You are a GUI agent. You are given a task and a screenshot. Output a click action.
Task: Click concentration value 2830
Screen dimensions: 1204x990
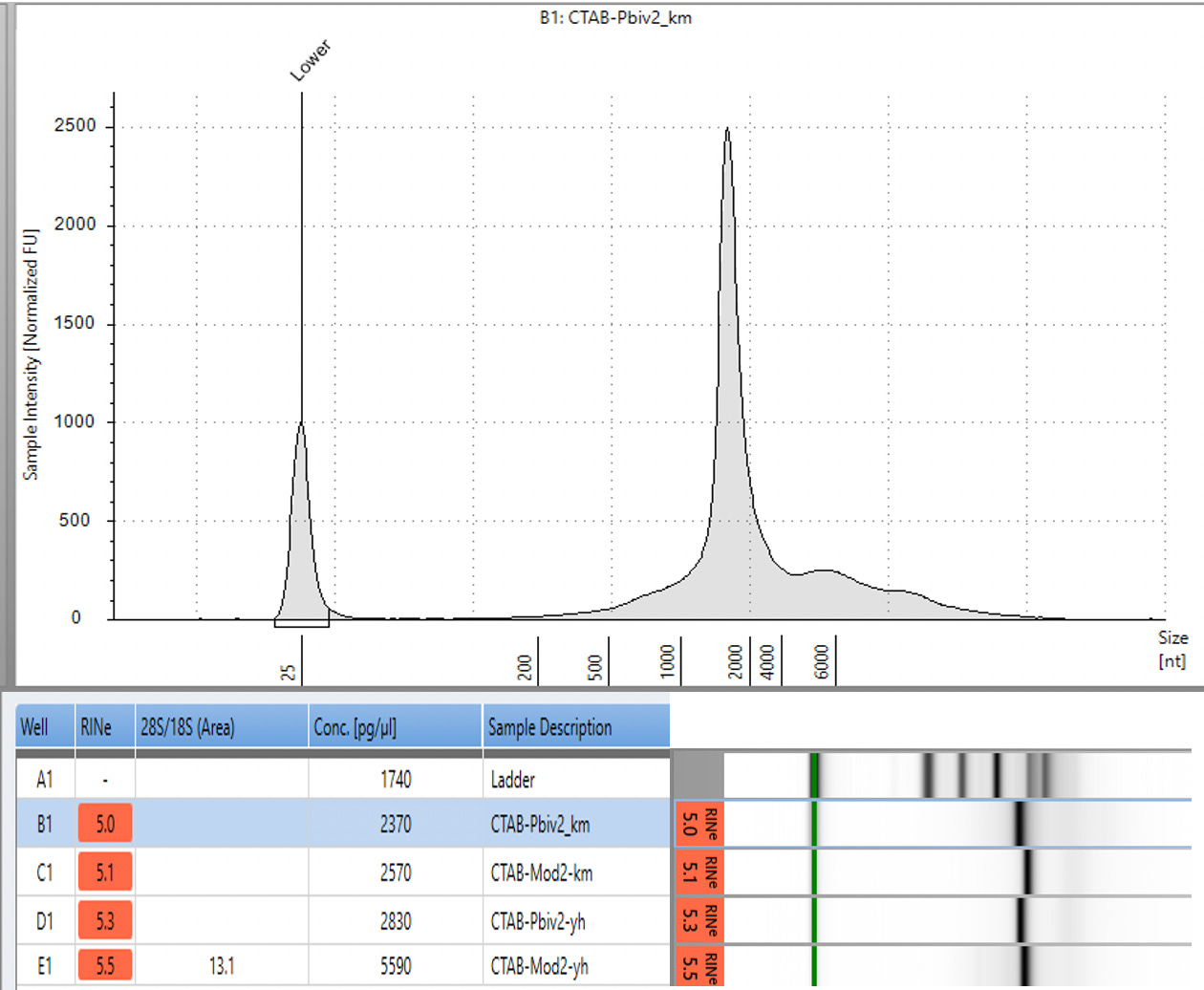tap(396, 921)
